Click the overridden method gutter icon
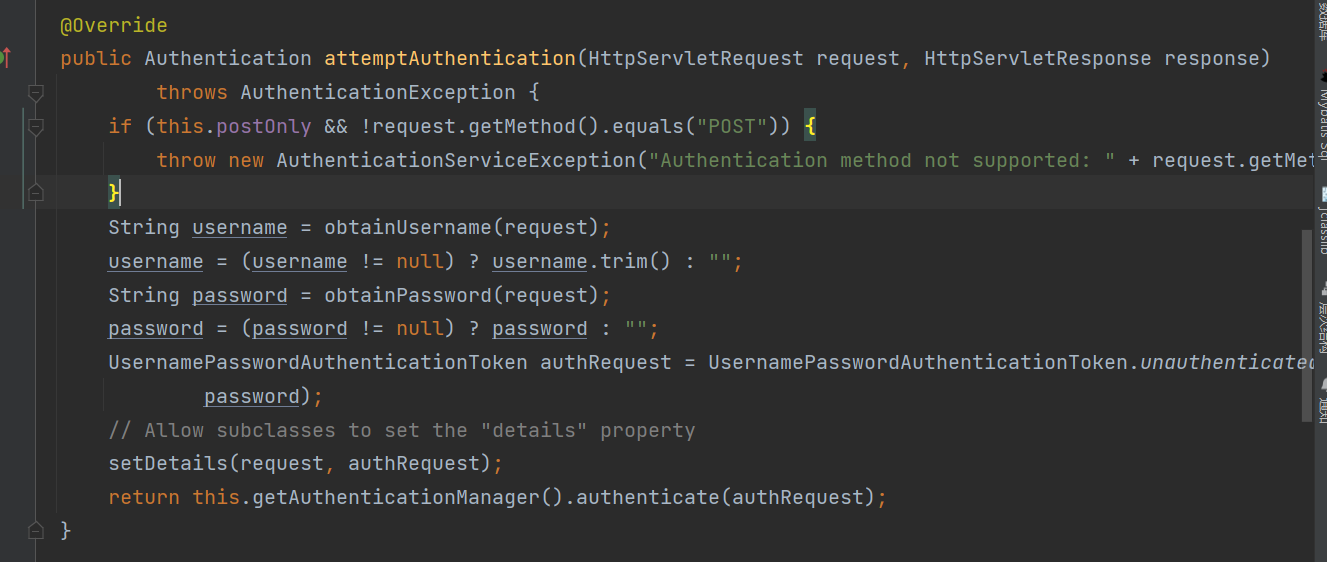 pyautogui.click(x=5, y=57)
